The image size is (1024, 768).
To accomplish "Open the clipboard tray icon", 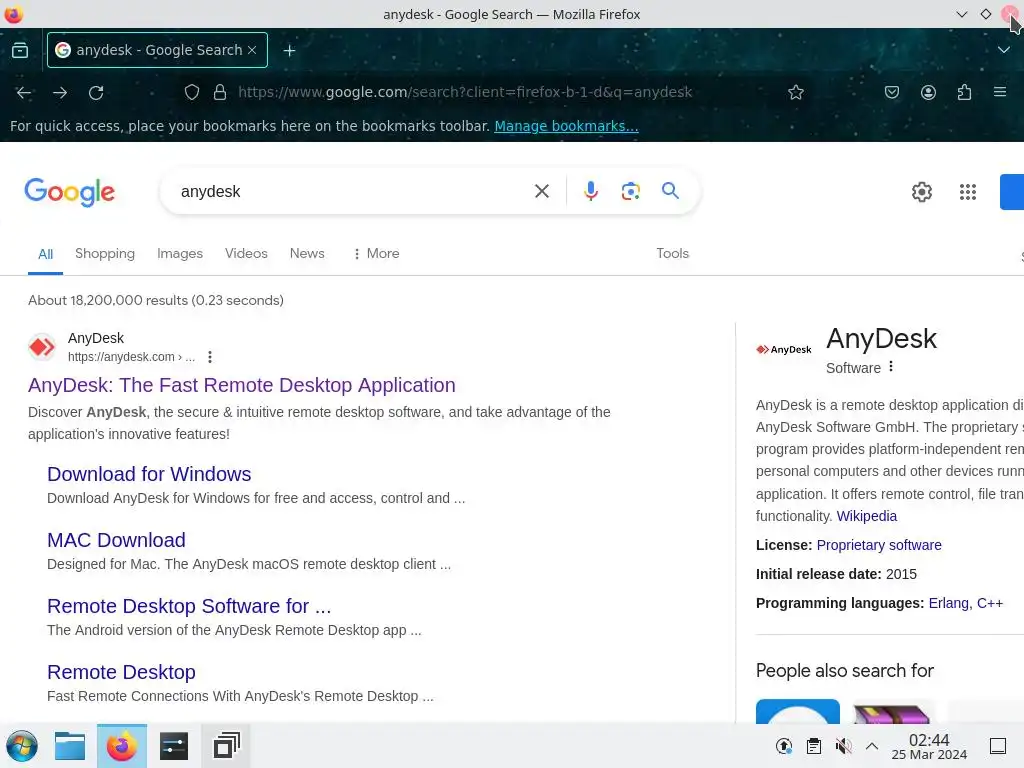I will click(814, 746).
